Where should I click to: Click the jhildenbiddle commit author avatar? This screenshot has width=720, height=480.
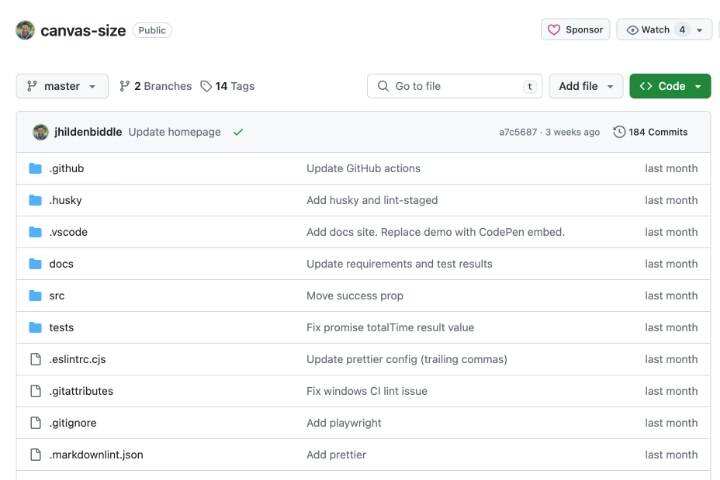[41, 132]
